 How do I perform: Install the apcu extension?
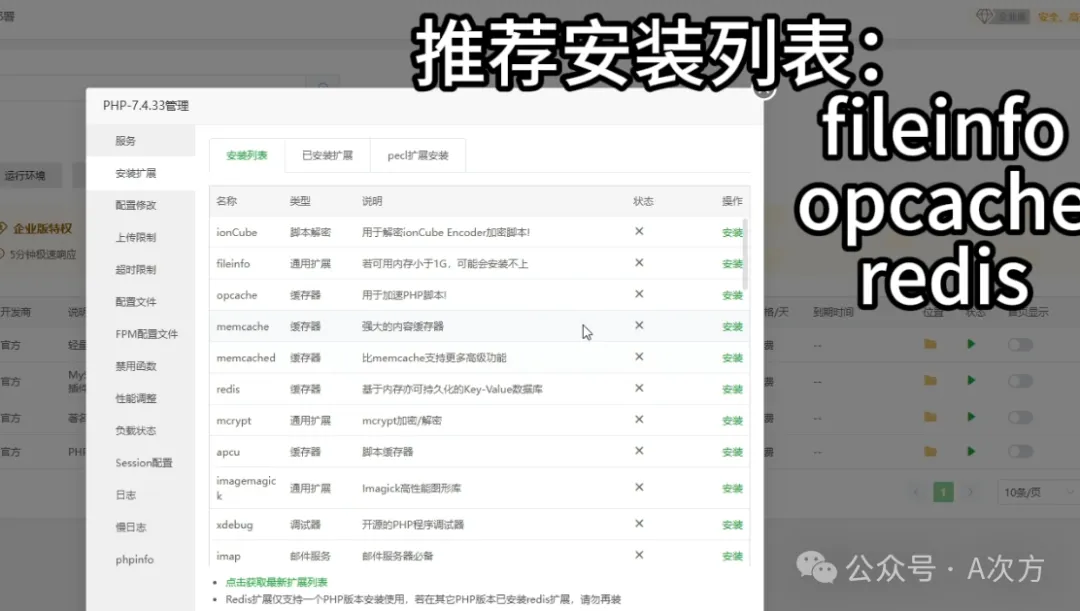coord(732,453)
